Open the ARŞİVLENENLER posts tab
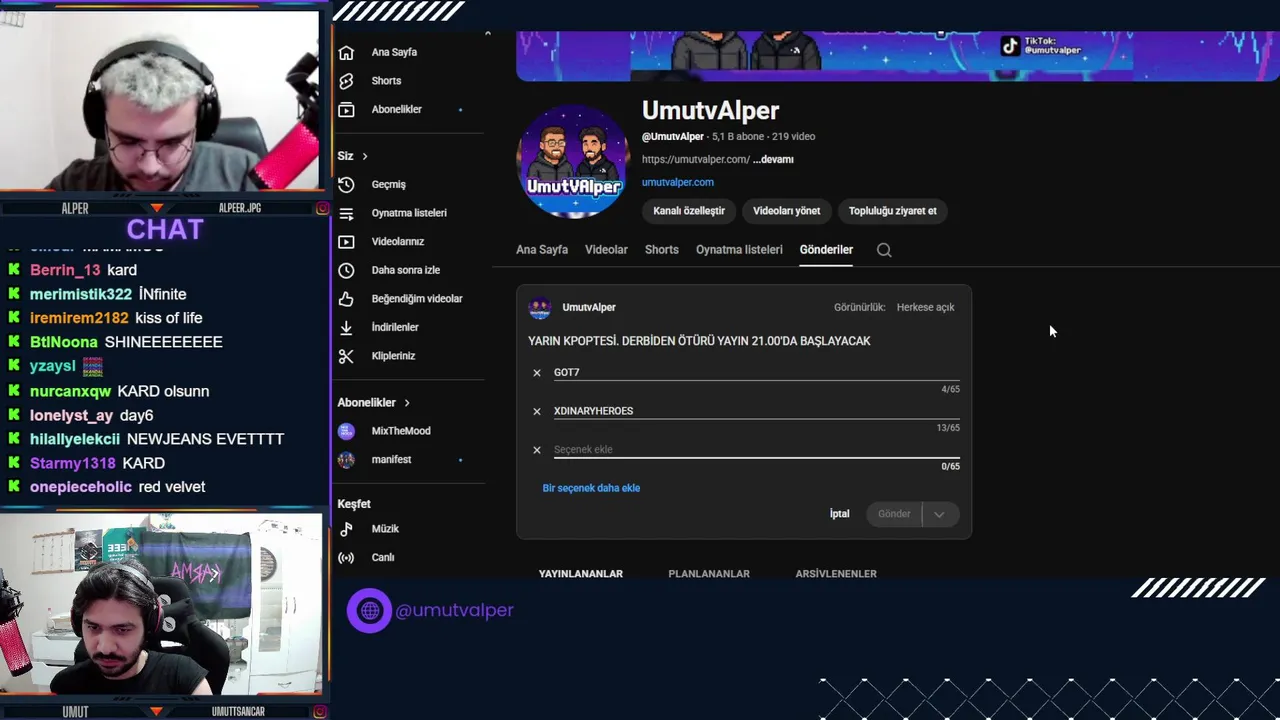1280x720 pixels. (836, 574)
